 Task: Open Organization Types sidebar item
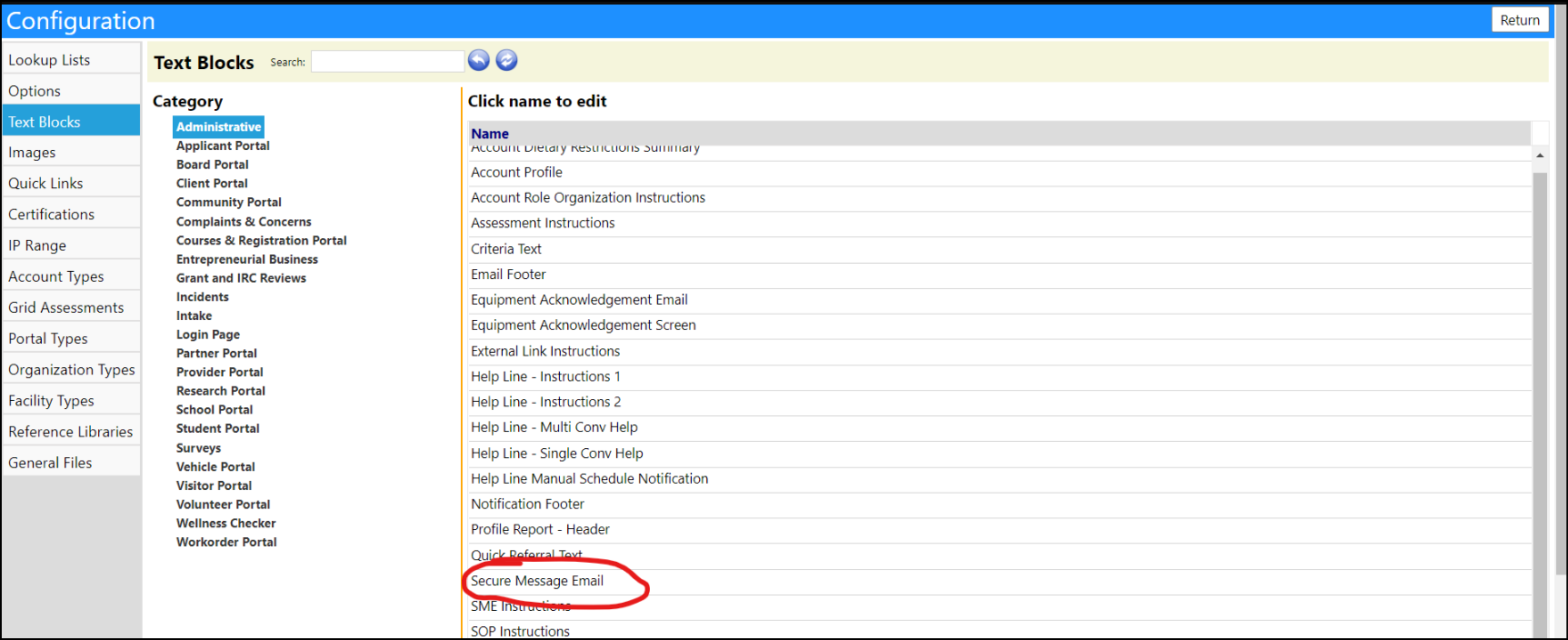(x=71, y=370)
